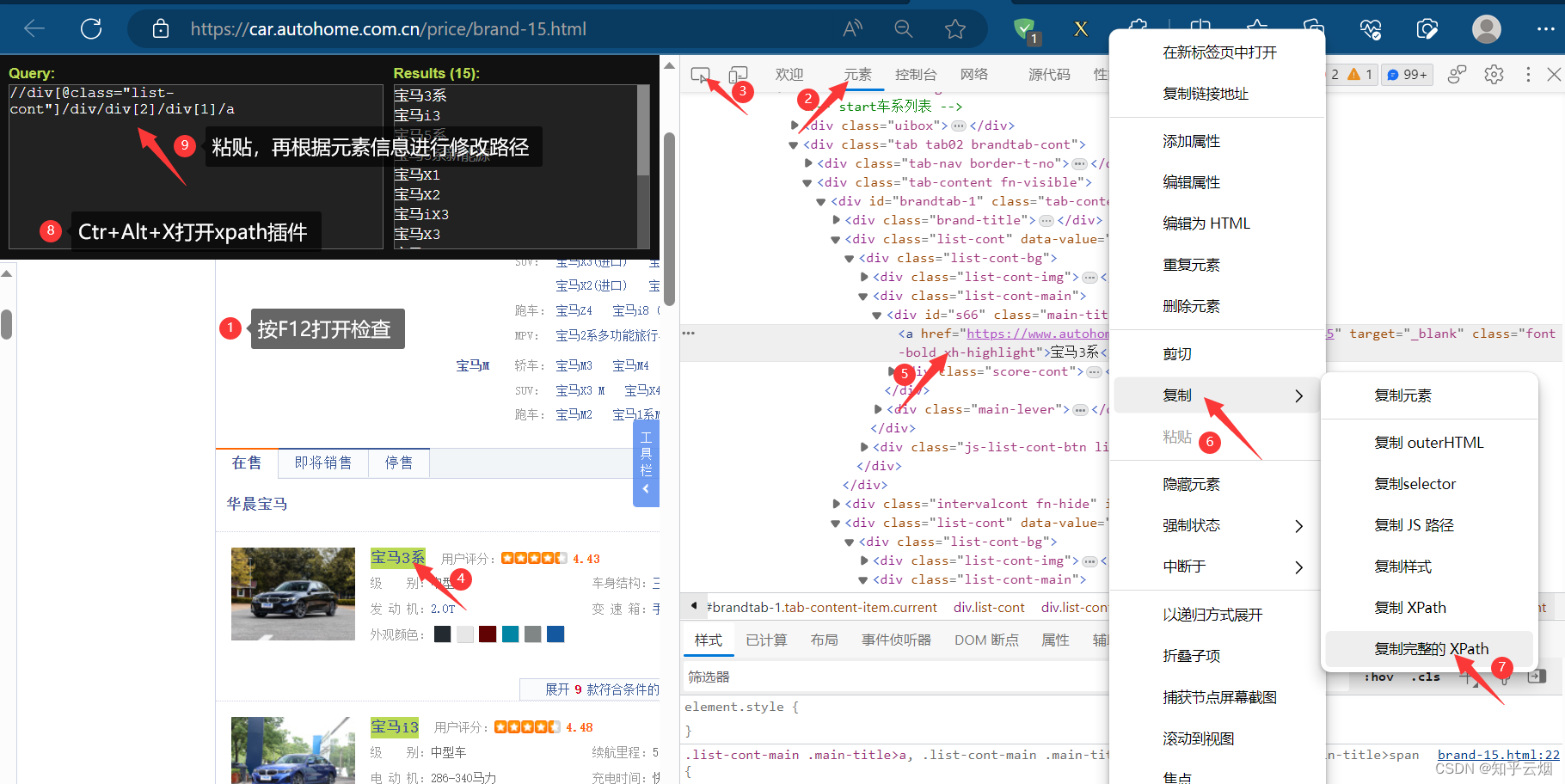Open the user profile avatar
Viewport: 1565px width, 784px height.
coord(1487,29)
